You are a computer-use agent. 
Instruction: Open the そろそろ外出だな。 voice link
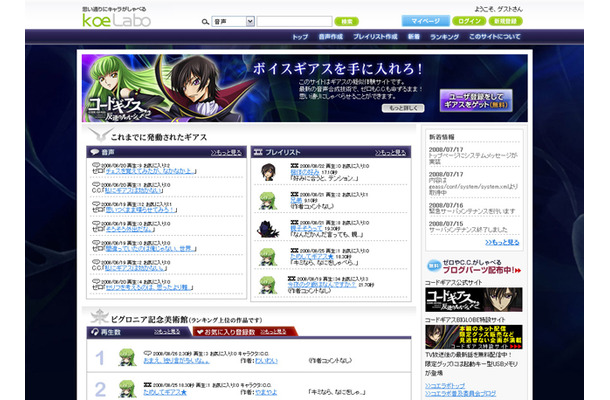(129, 229)
